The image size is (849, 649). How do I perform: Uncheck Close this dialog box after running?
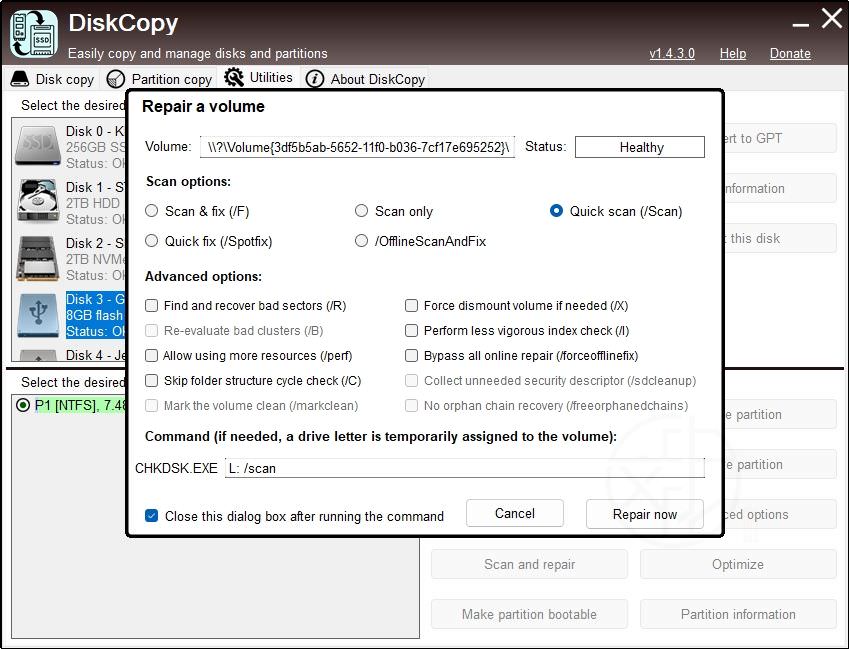tap(152, 516)
